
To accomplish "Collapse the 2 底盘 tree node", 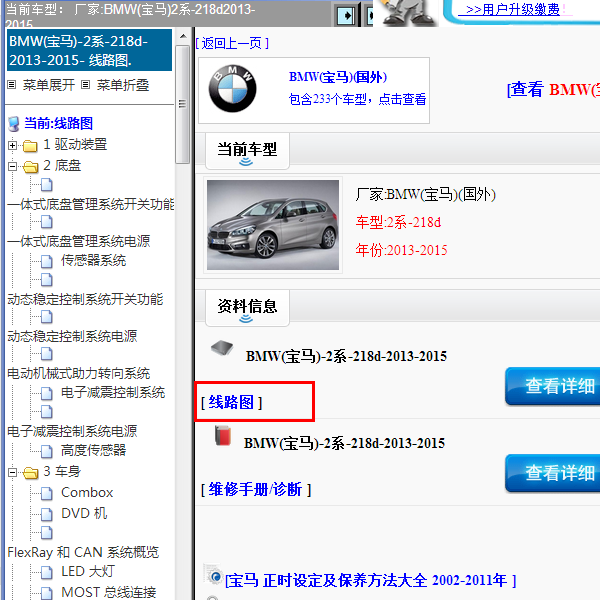I will pyautogui.click(x=12, y=166).
